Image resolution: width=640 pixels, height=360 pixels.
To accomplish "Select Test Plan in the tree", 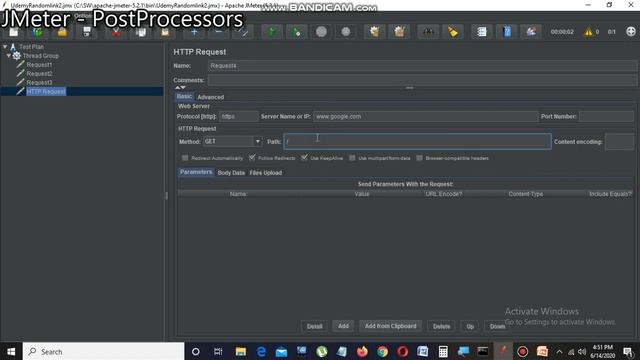I will click(x=31, y=47).
